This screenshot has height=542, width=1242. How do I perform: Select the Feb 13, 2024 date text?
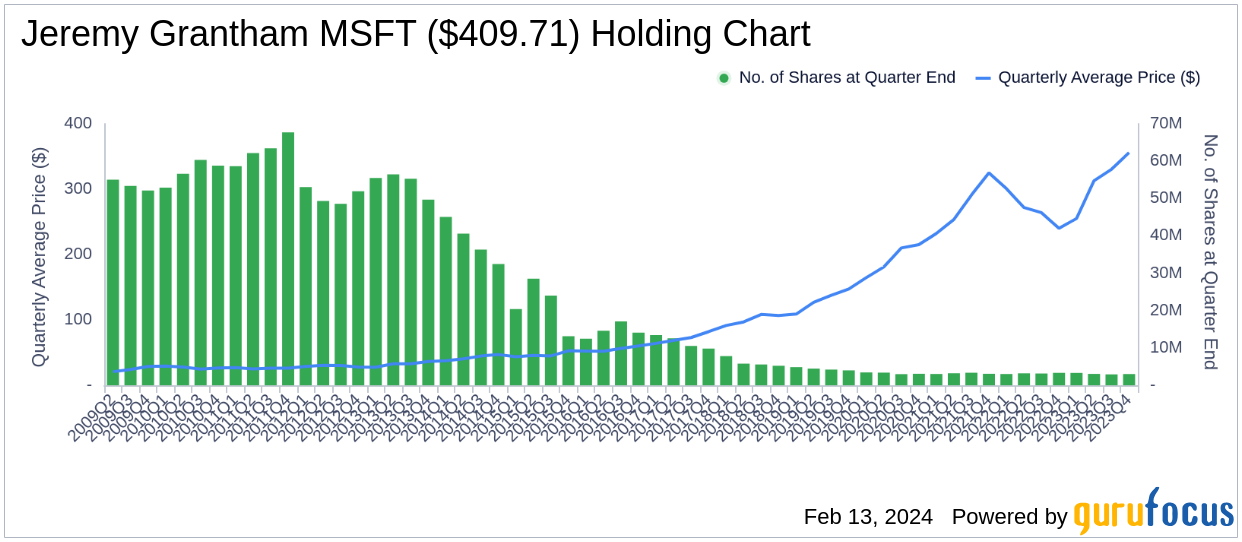(x=868, y=517)
